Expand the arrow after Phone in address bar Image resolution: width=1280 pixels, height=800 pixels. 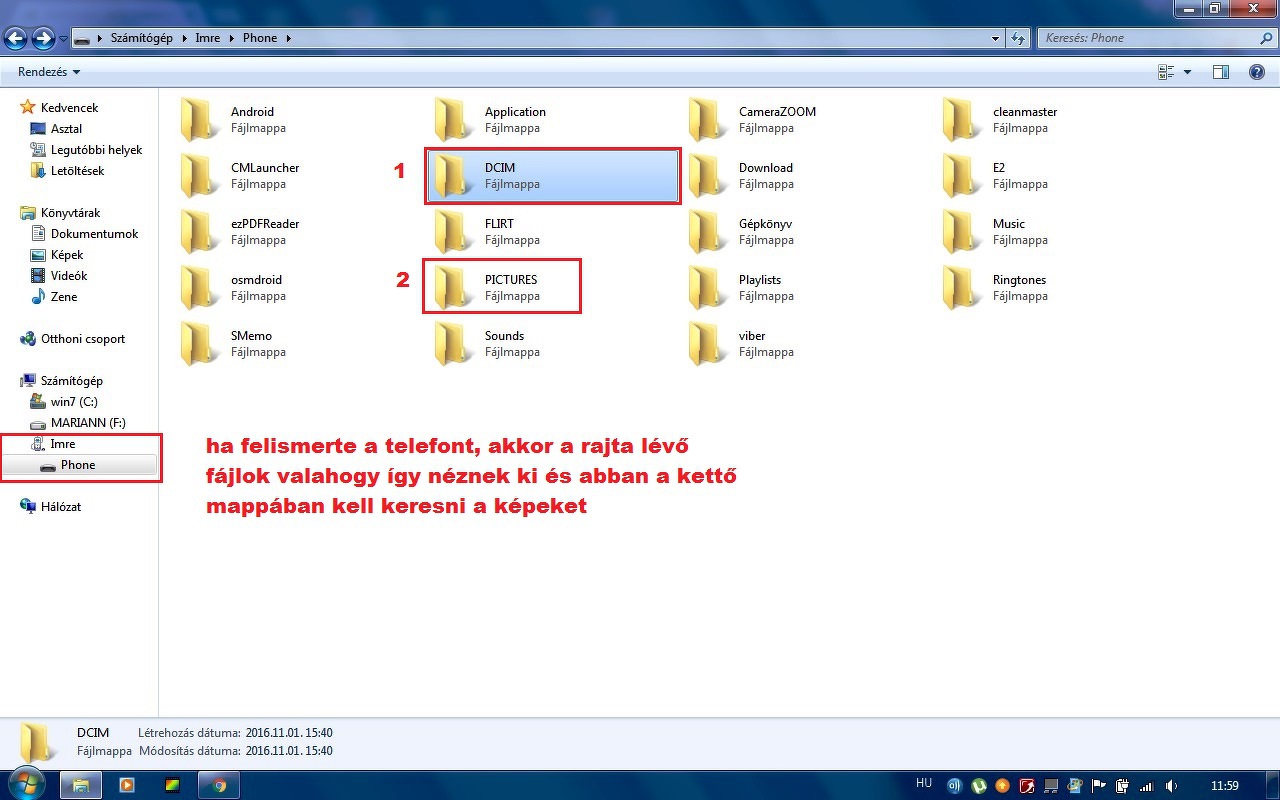click(x=288, y=38)
